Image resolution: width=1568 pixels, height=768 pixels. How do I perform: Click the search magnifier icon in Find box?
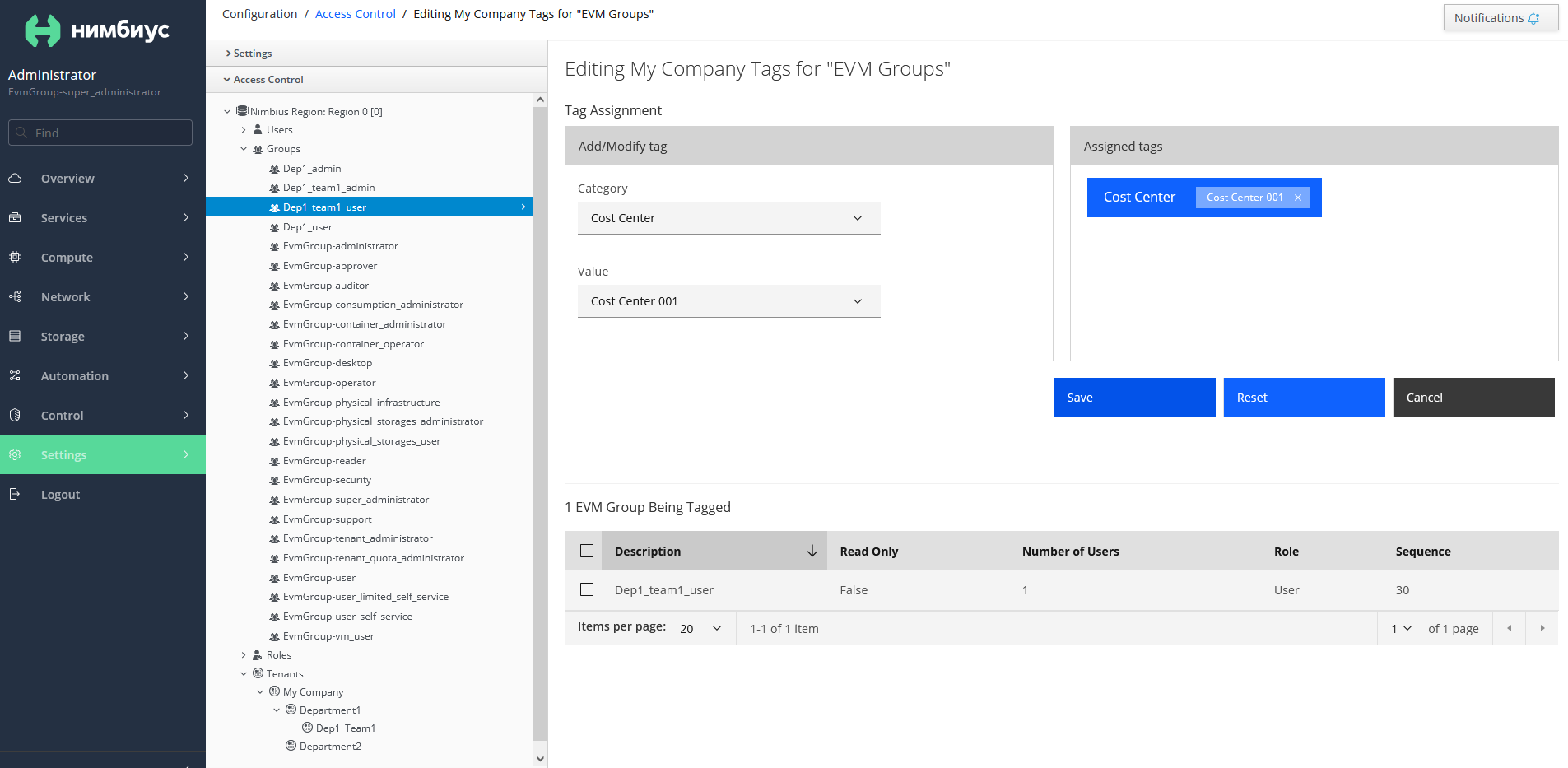point(21,133)
